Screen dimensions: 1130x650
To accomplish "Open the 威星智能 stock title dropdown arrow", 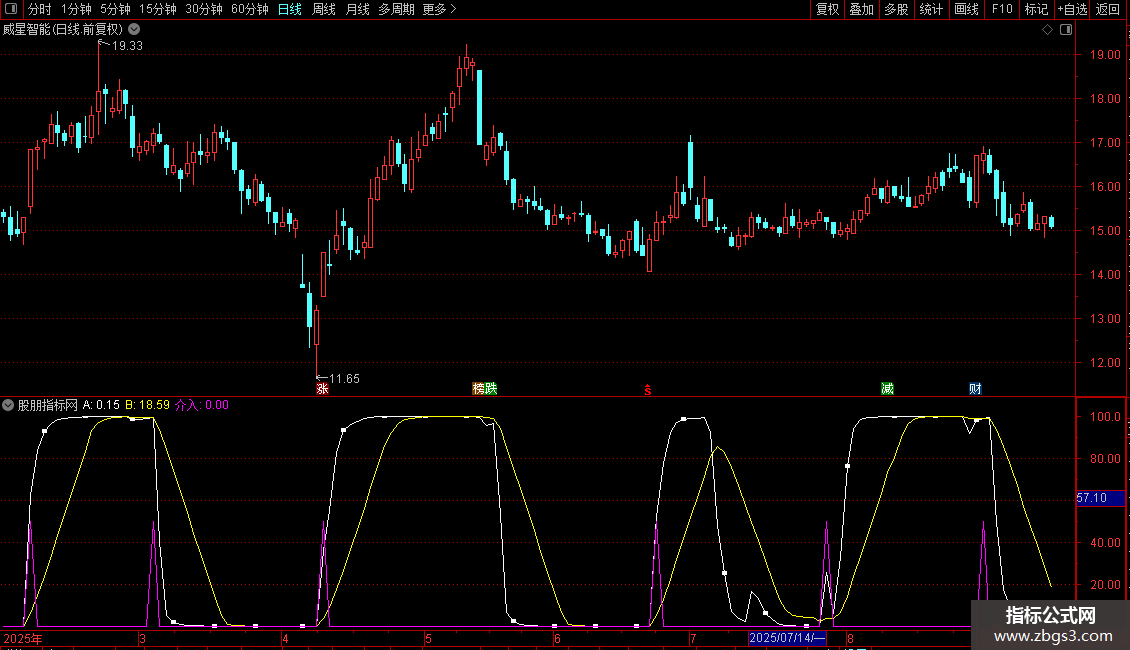I will click(130, 30).
